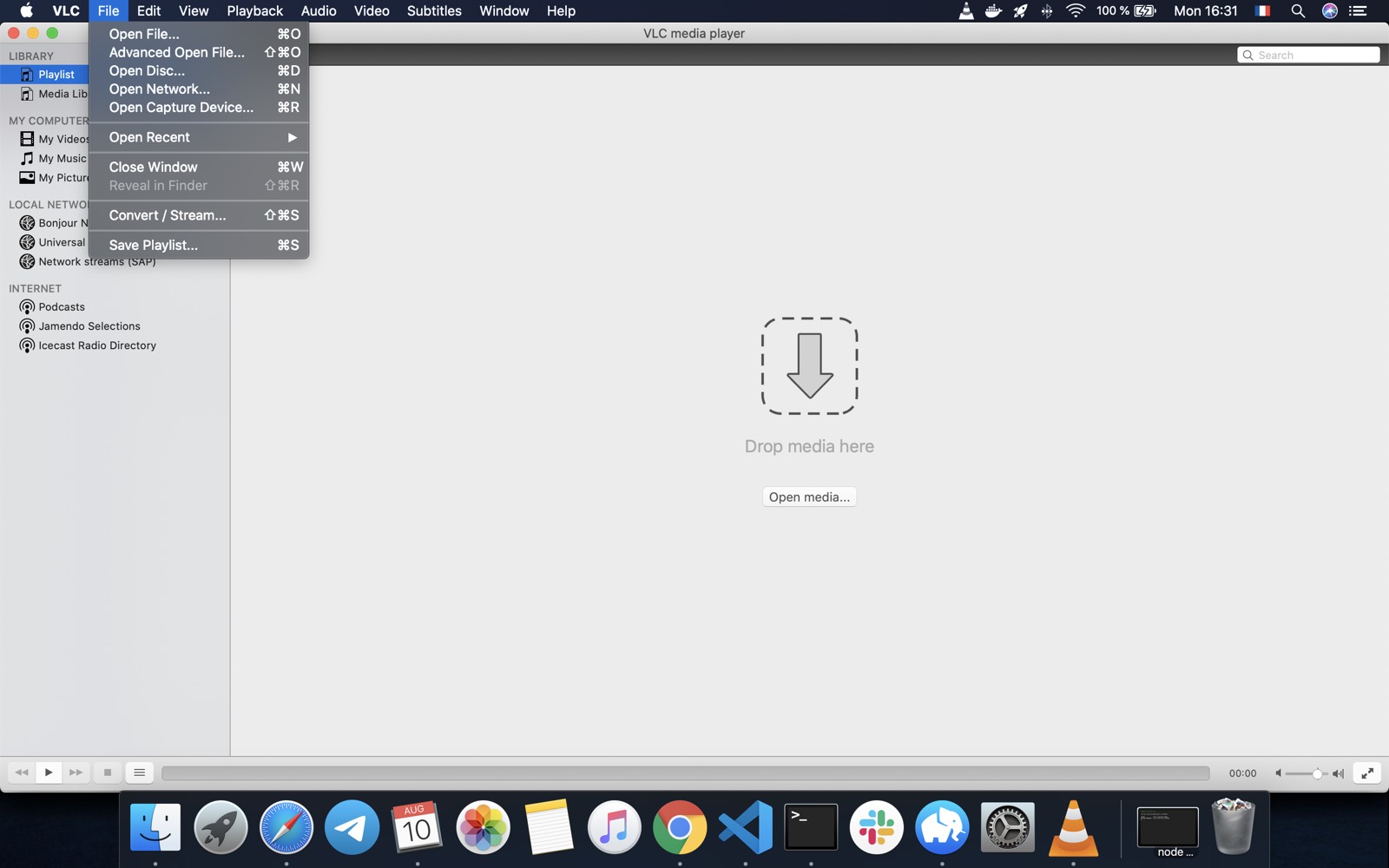
Task: Choose Convert / Stream from File menu
Action: click(x=168, y=215)
